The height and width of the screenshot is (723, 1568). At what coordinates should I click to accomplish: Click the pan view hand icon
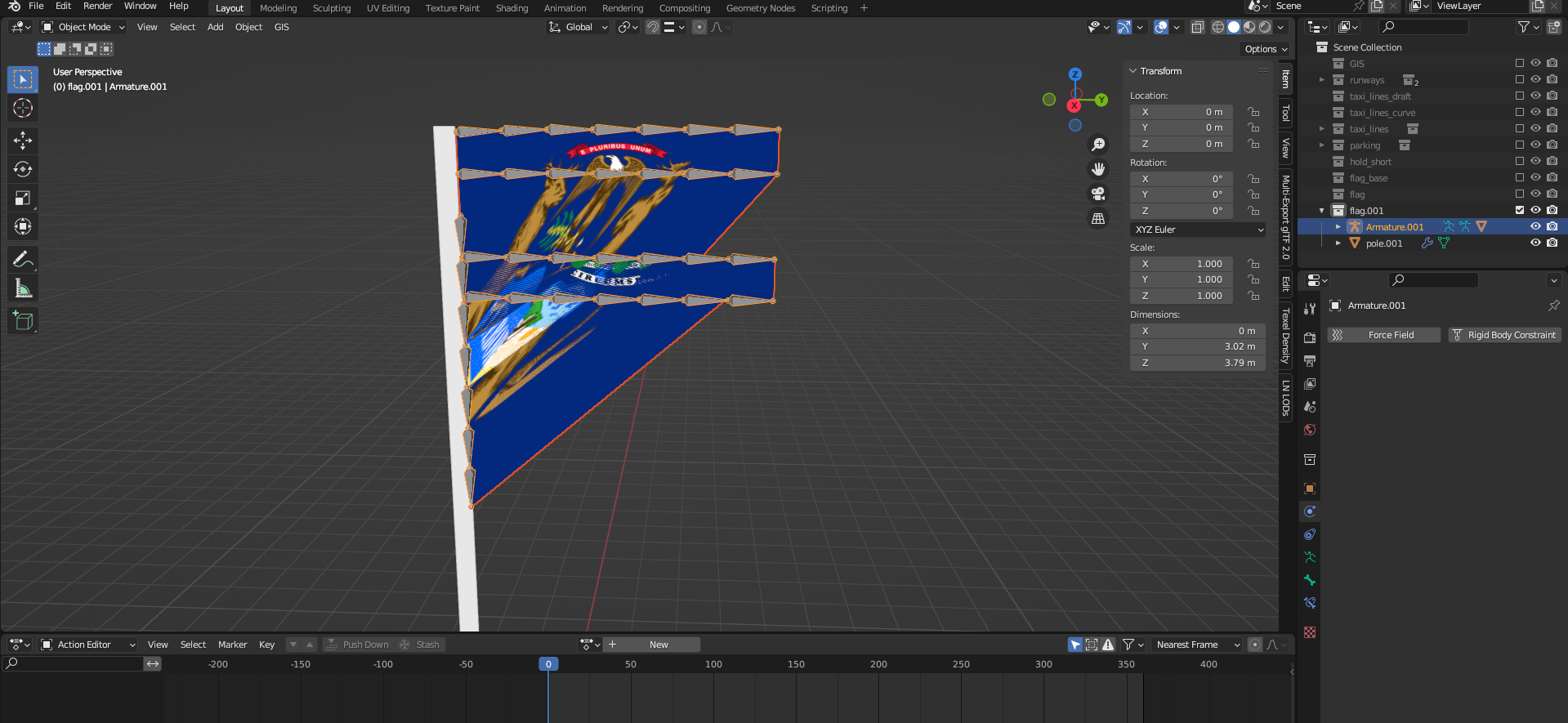coord(1098,169)
